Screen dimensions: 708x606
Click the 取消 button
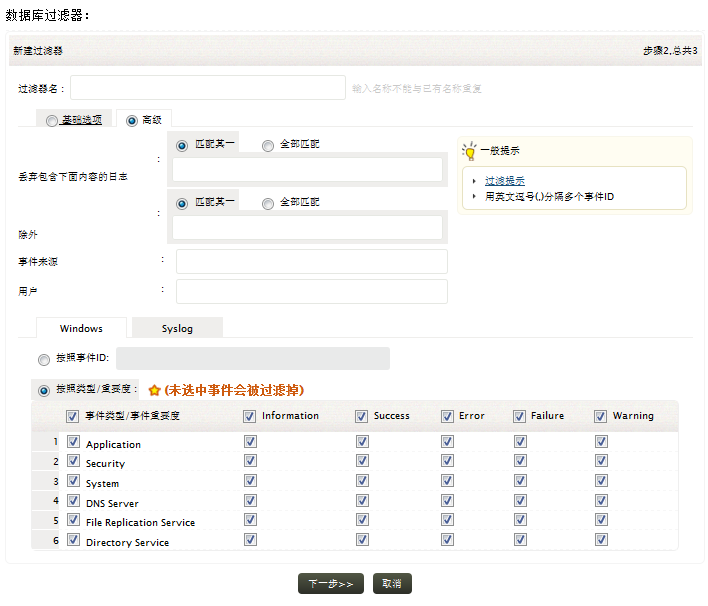point(392,584)
